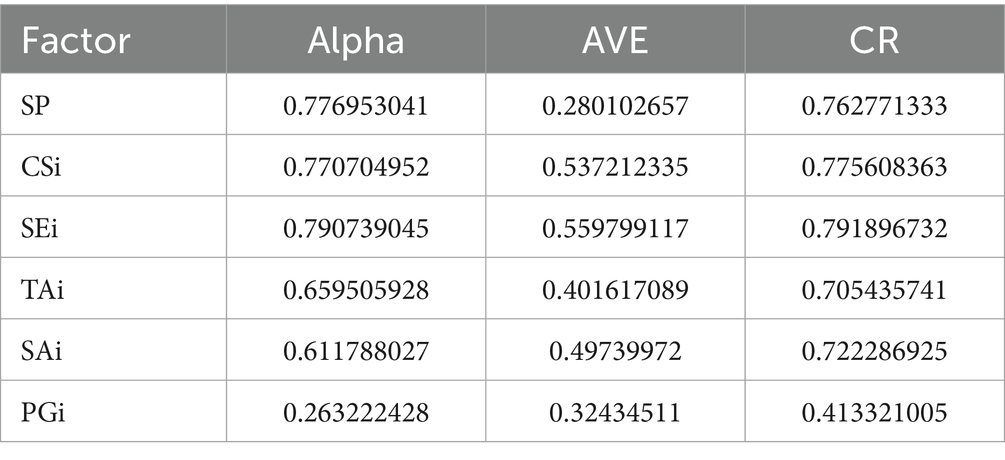Click the SP AVE value 0.280102657
The height and width of the screenshot is (460, 1005).
click(615, 104)
